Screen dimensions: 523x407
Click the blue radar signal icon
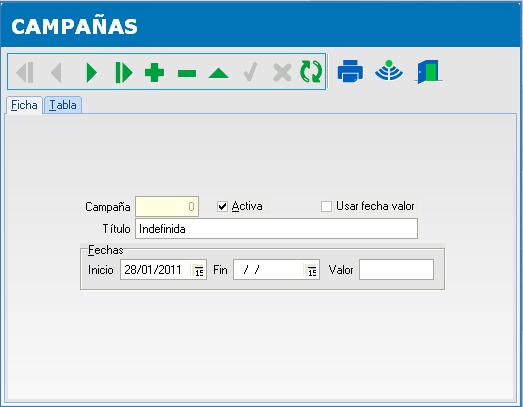(x=389, y=70)
